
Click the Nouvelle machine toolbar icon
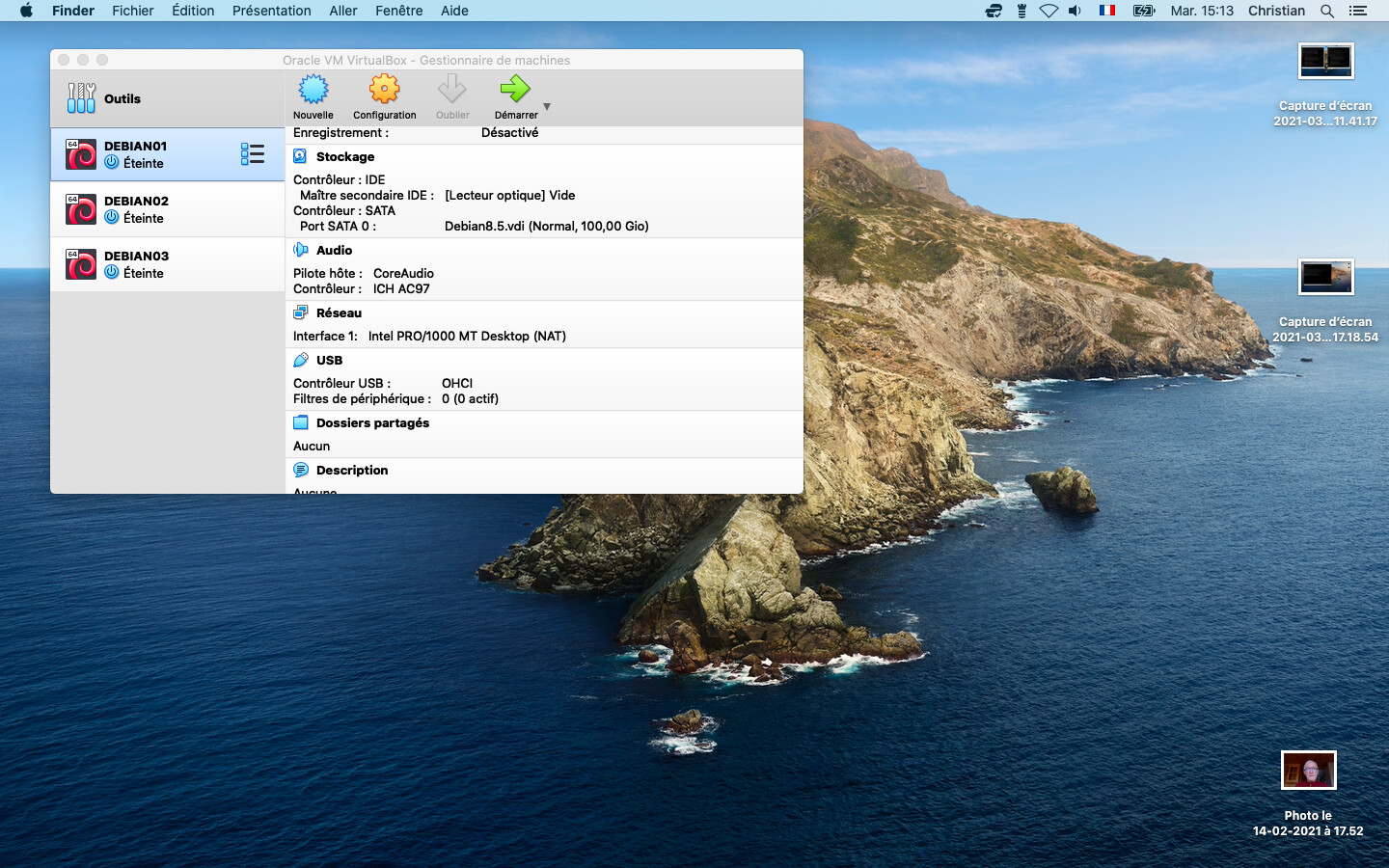(x=313, y=90)
